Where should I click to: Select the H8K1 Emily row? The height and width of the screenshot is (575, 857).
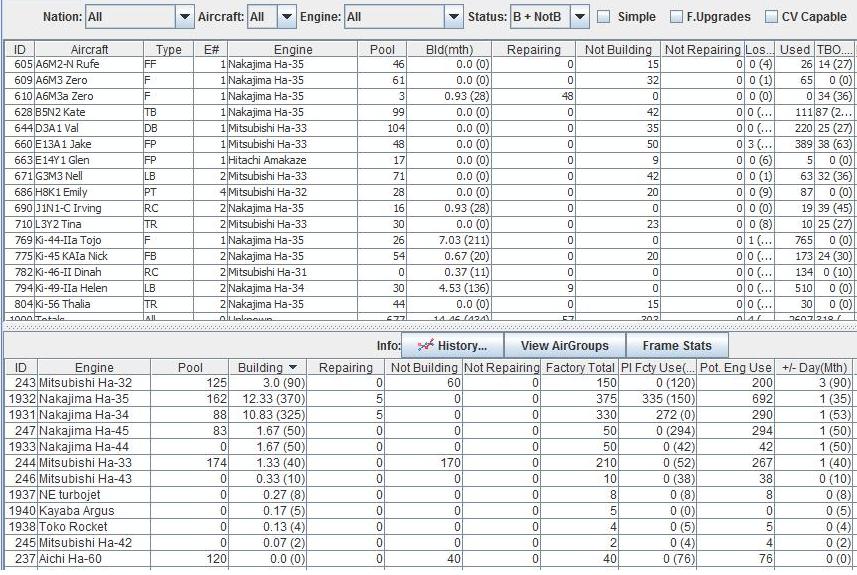[429, 192]
